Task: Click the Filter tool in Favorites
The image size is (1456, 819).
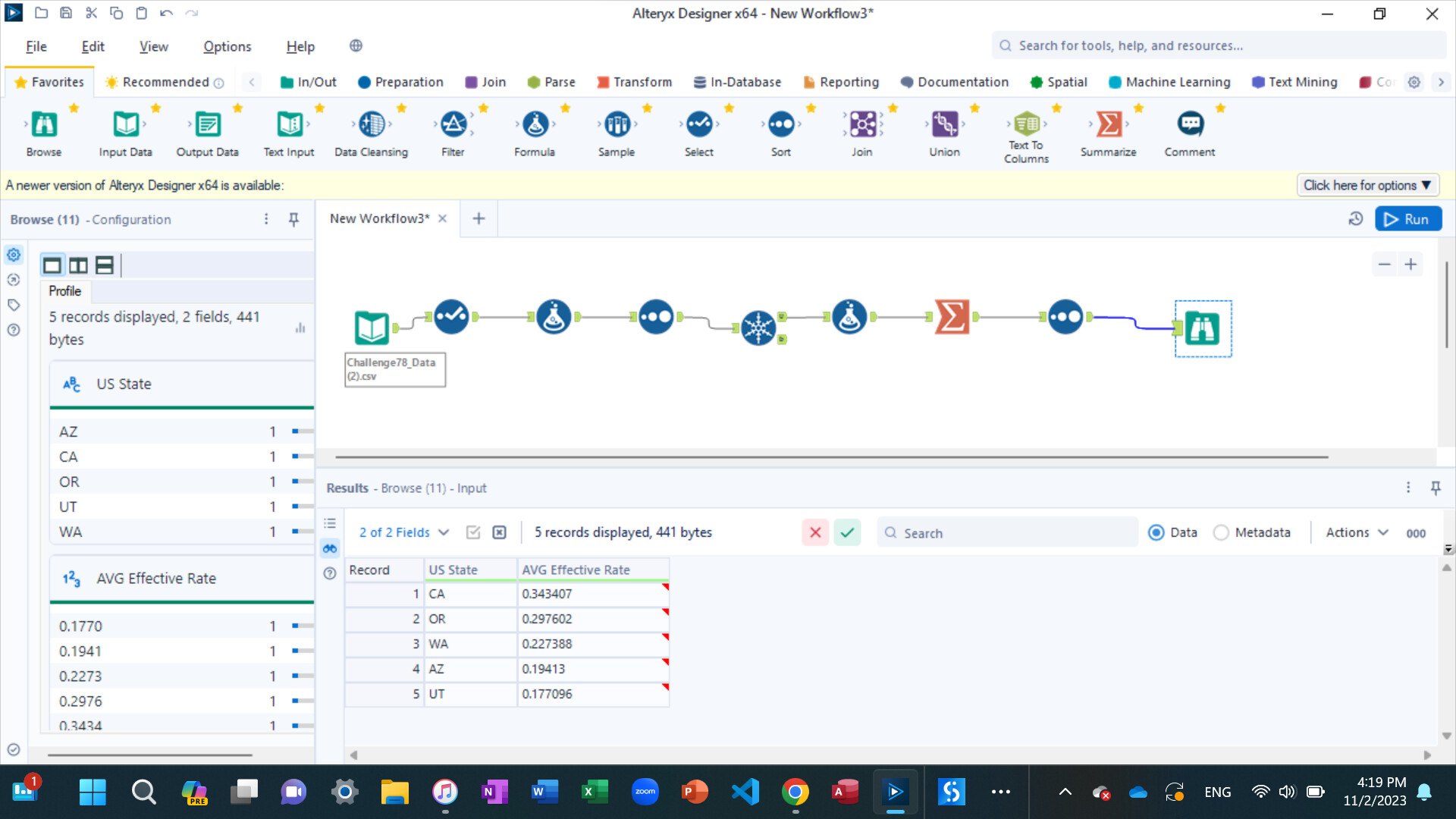Action: [x=453, y=124]
